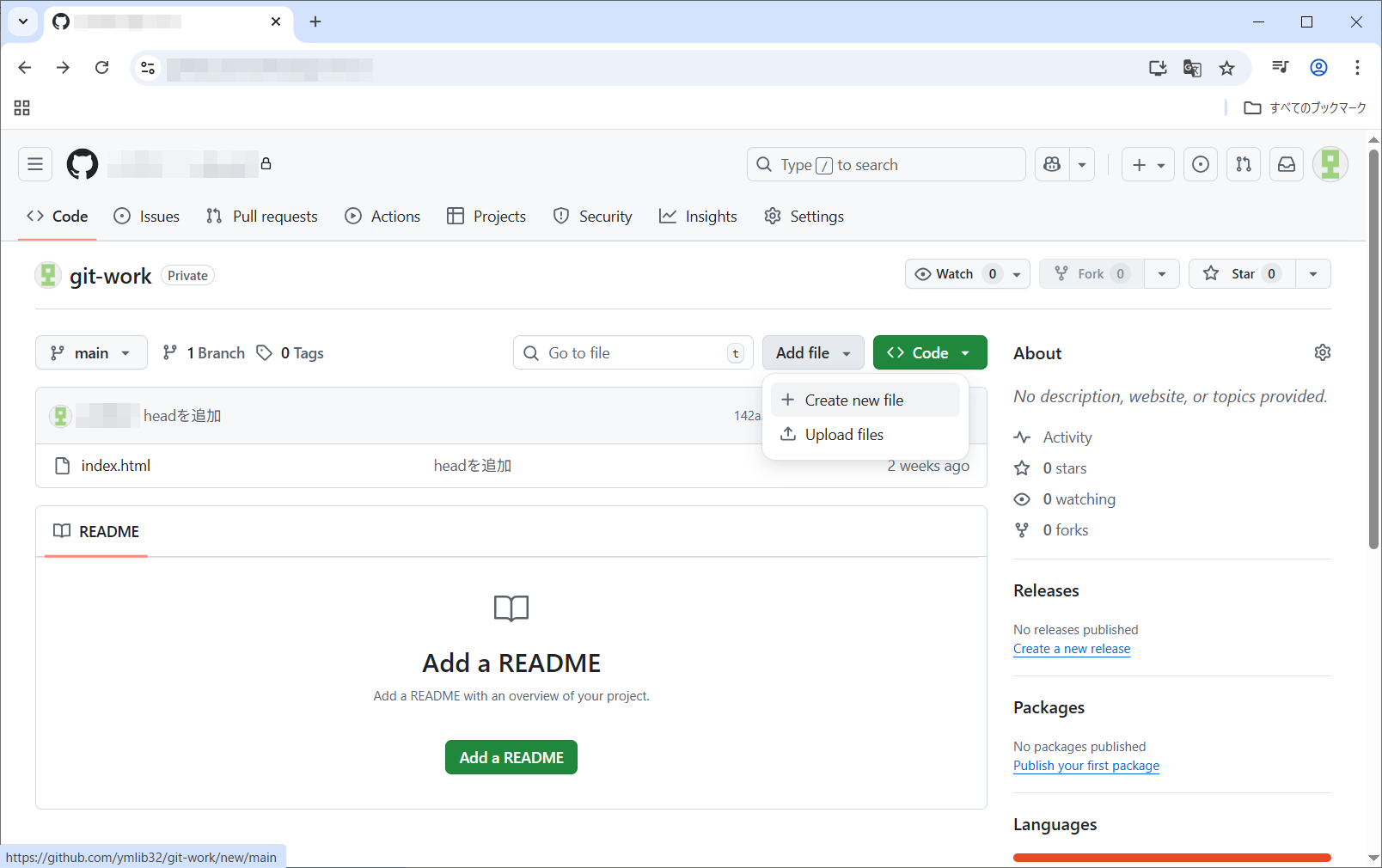Switch to the Settings tab

[804, 217]
